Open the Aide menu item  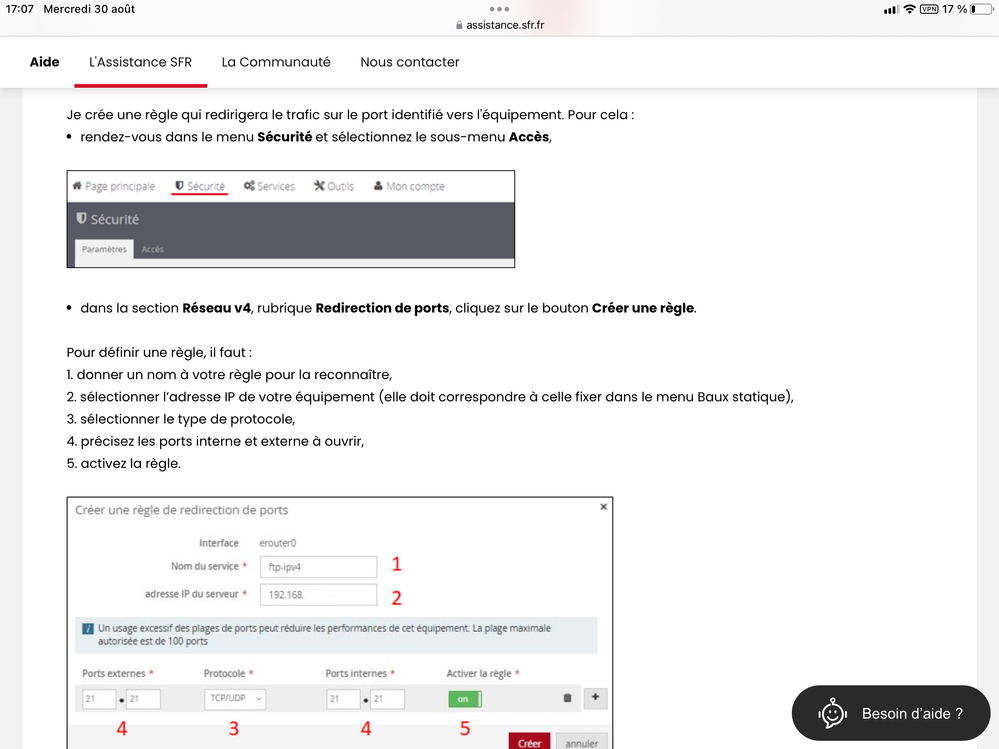(44, 62)
